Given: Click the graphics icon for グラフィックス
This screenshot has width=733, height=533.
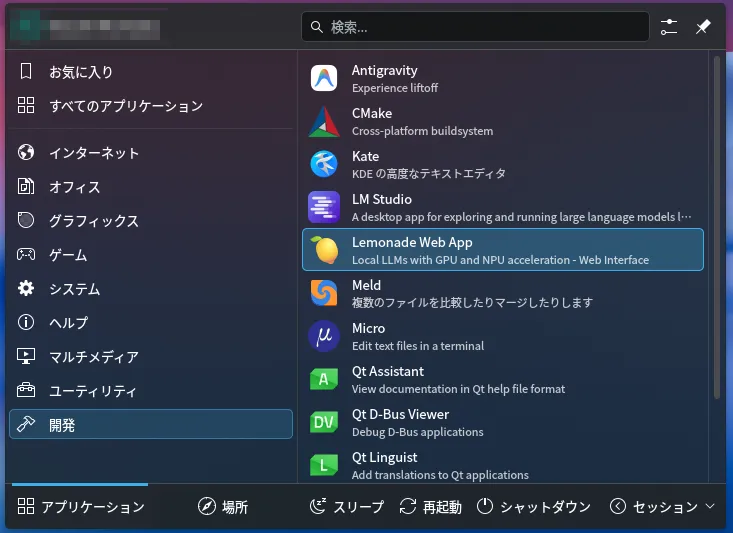Looking at the screenshot, I should [x=26, y=220].
